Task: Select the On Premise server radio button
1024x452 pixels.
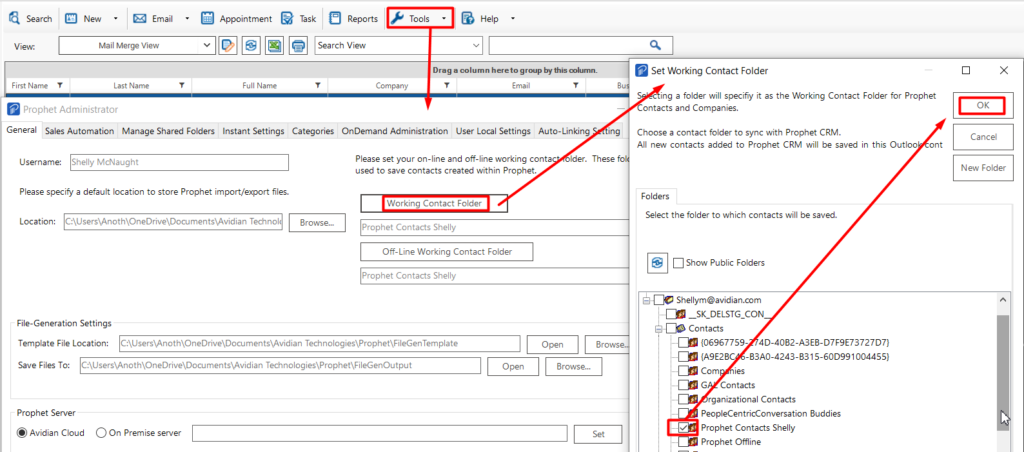Action: point(101,433)
